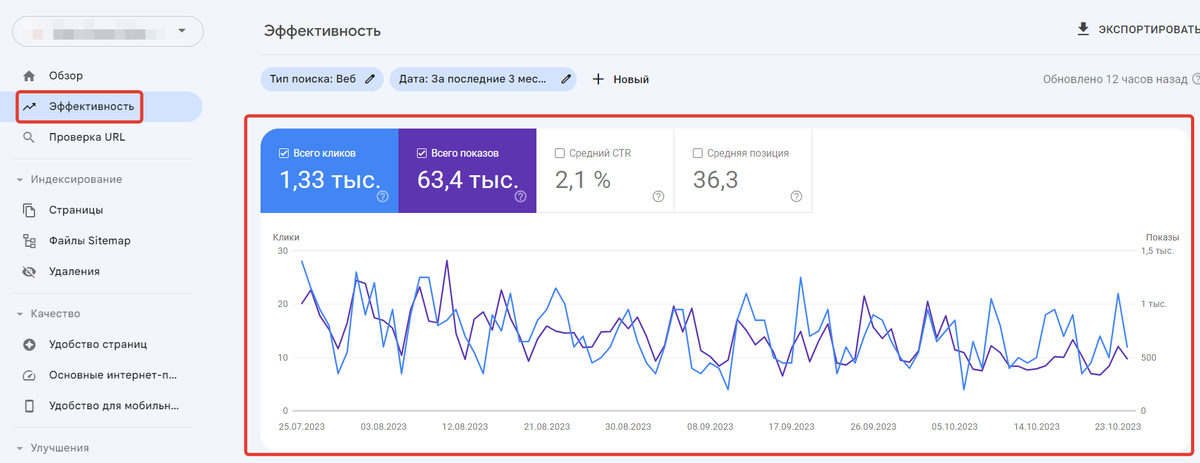1200x463 pixels.
Task: Click the Показы axis label
Action: tap(1162, 237)
